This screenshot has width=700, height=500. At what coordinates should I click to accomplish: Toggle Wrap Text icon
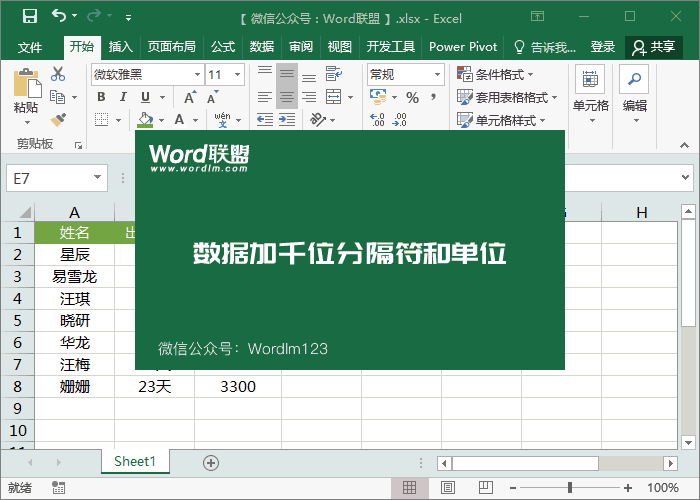pos(333,74)
